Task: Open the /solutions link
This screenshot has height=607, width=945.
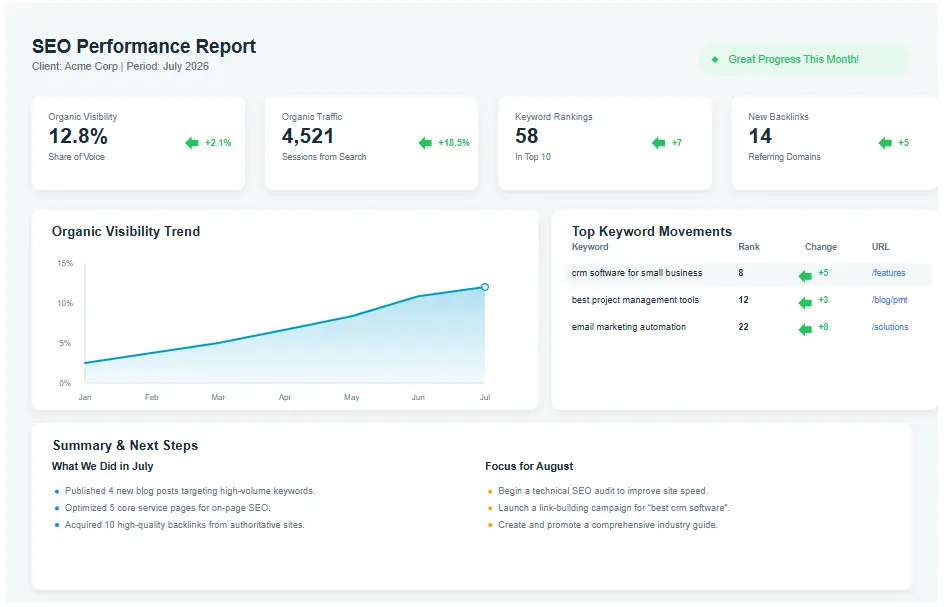Action: click(x=889, y=327)
